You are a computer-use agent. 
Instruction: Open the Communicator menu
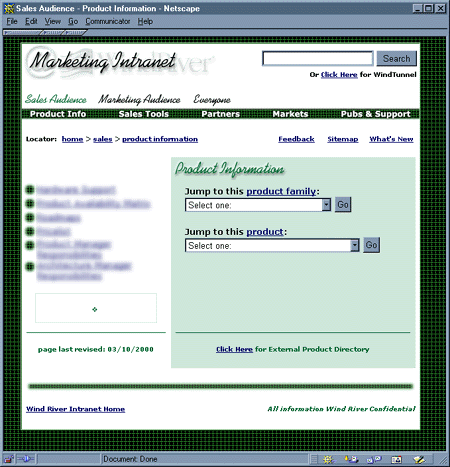108,21
